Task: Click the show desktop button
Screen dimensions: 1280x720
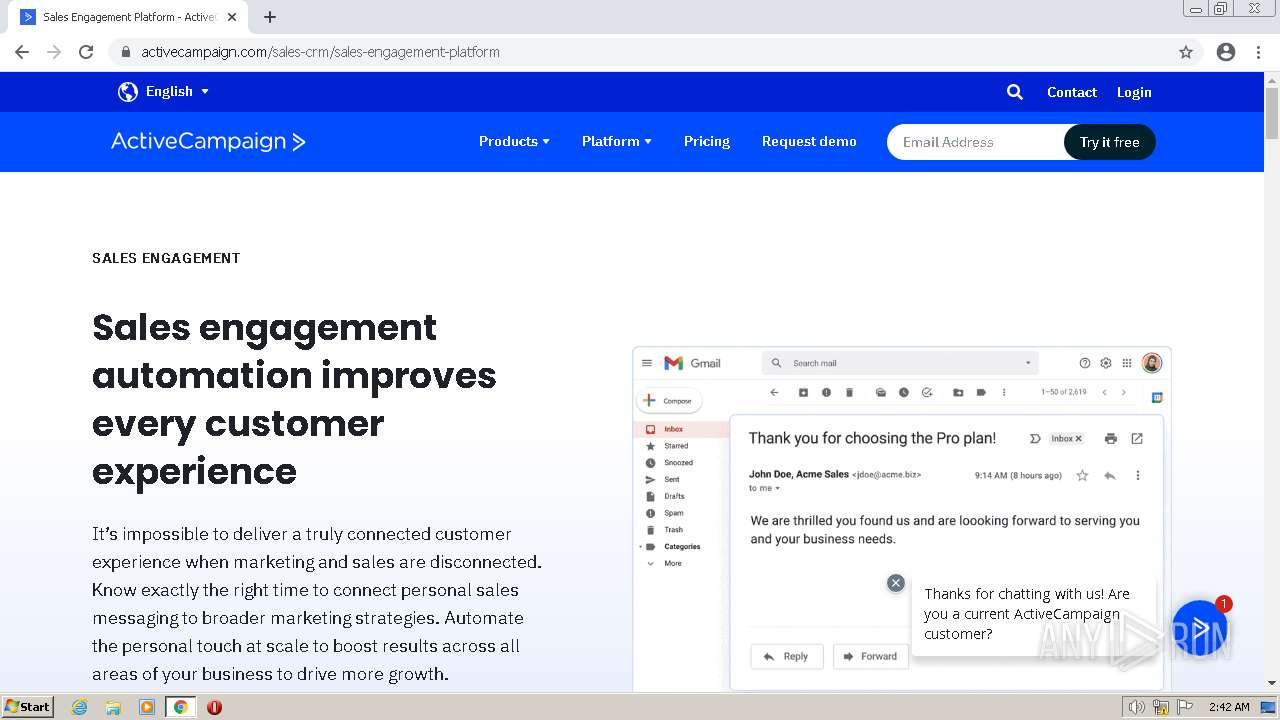Action: pyautogui.click(x=1269, y=707)
